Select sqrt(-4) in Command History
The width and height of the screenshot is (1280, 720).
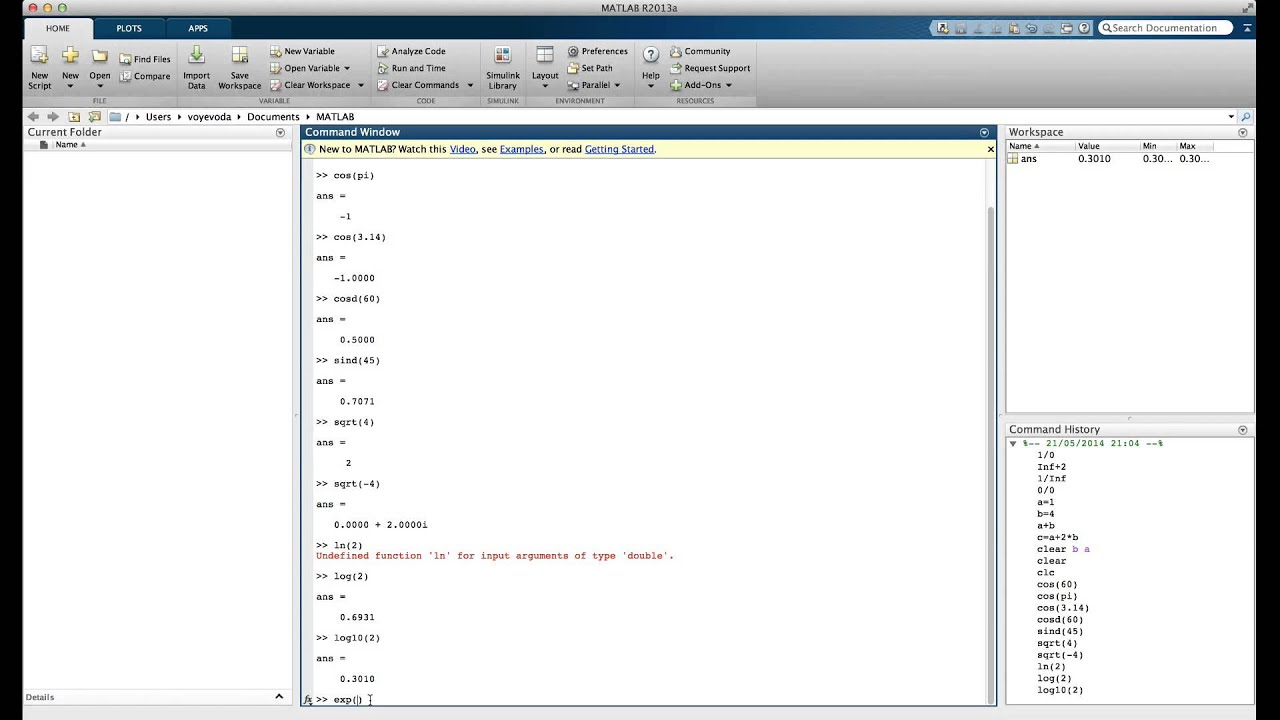pos(1060,655)
